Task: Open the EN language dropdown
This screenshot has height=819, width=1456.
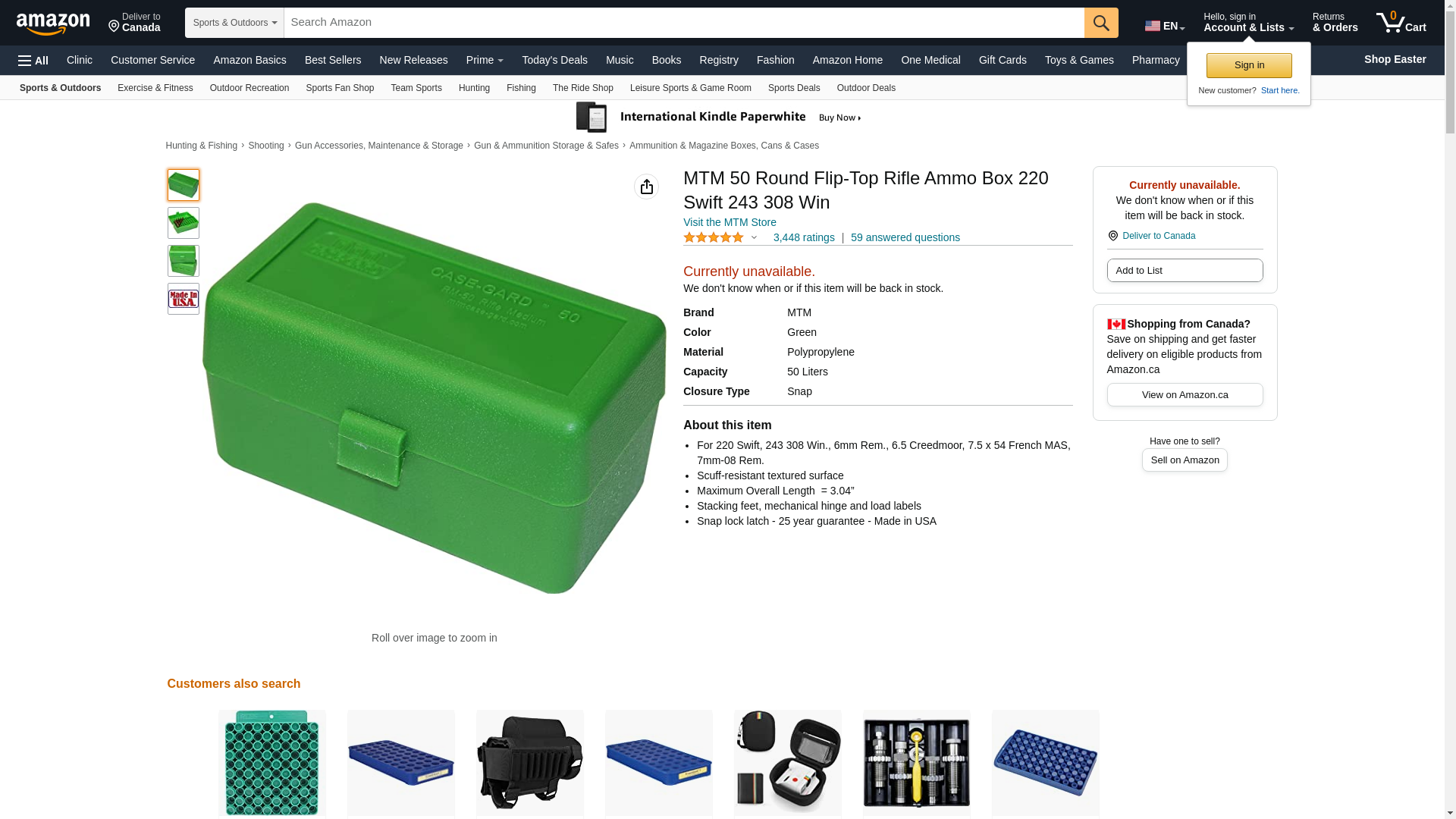Action: click(x=1165, y=26)
